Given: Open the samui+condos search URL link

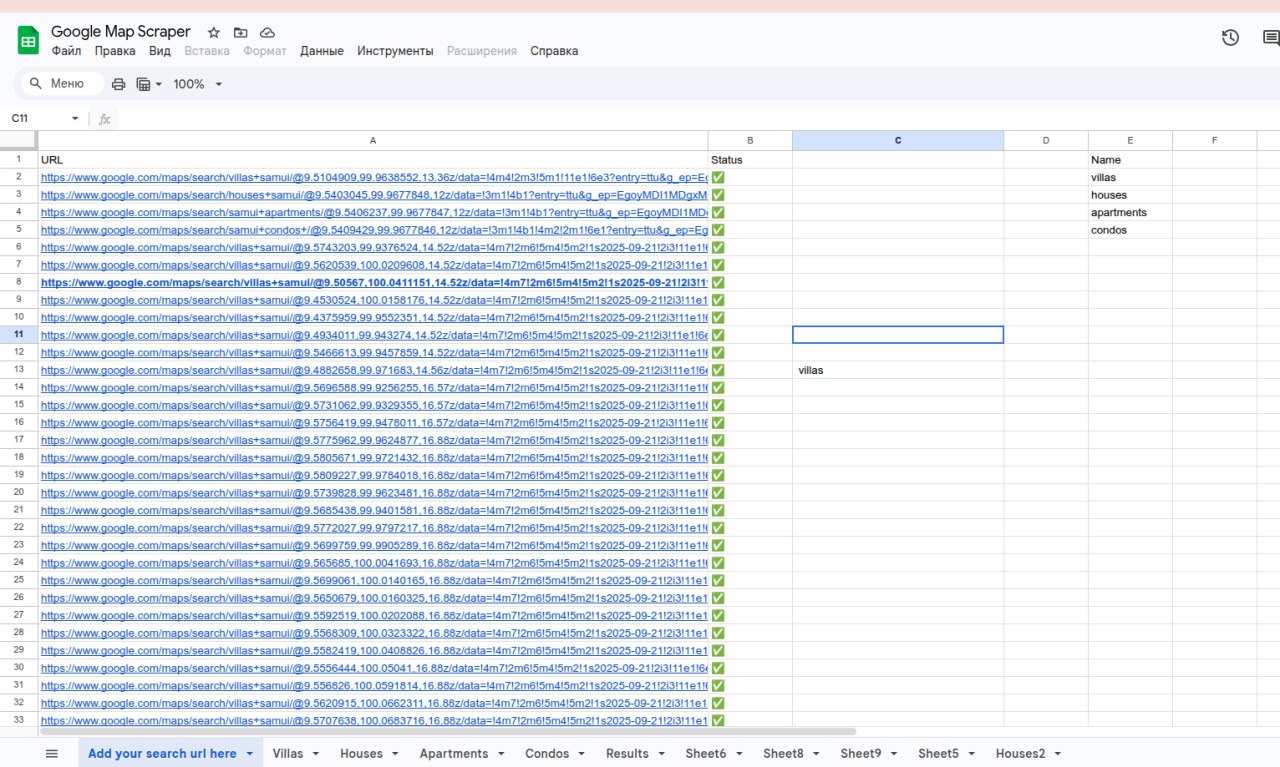Looking at the screenshot, I should point(374,230).
